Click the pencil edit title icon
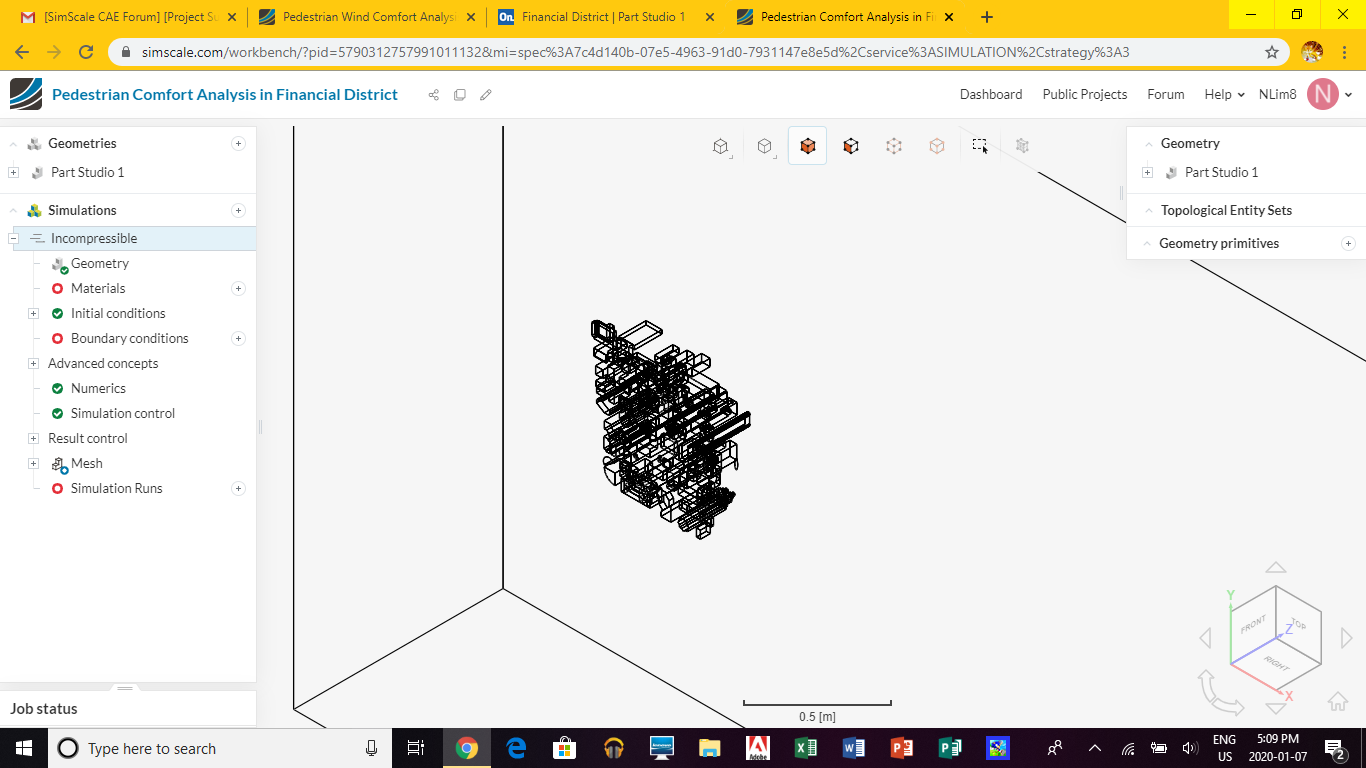 click(486, 95)
